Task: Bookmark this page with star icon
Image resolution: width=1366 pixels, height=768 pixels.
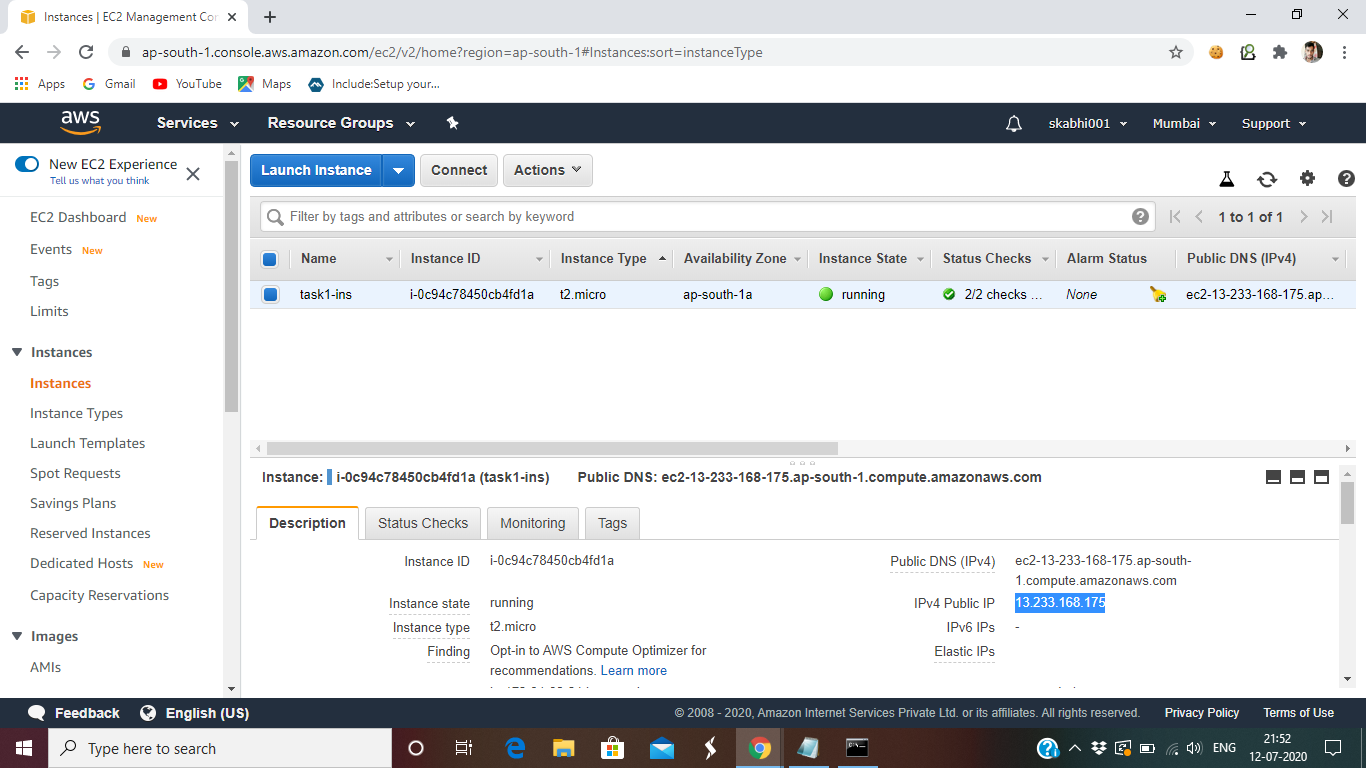Action: click(1176, 52)
